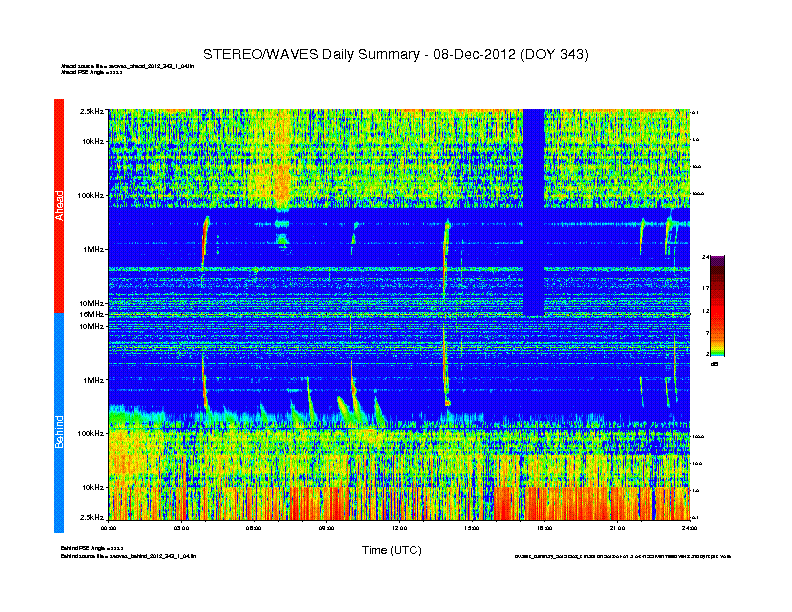Click the red Ahead spacecraft bar
Screen dimensions: 792x612
[58, 205]
